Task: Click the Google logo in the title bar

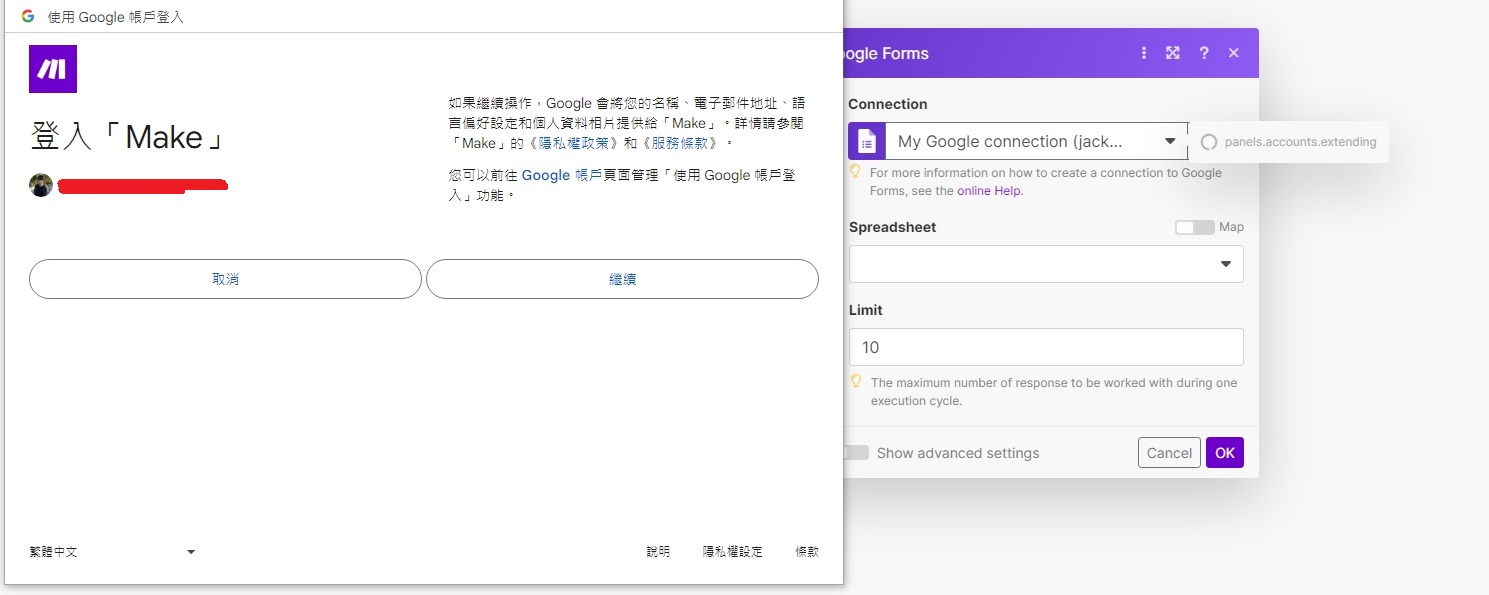Action: [x=28, y=17]
